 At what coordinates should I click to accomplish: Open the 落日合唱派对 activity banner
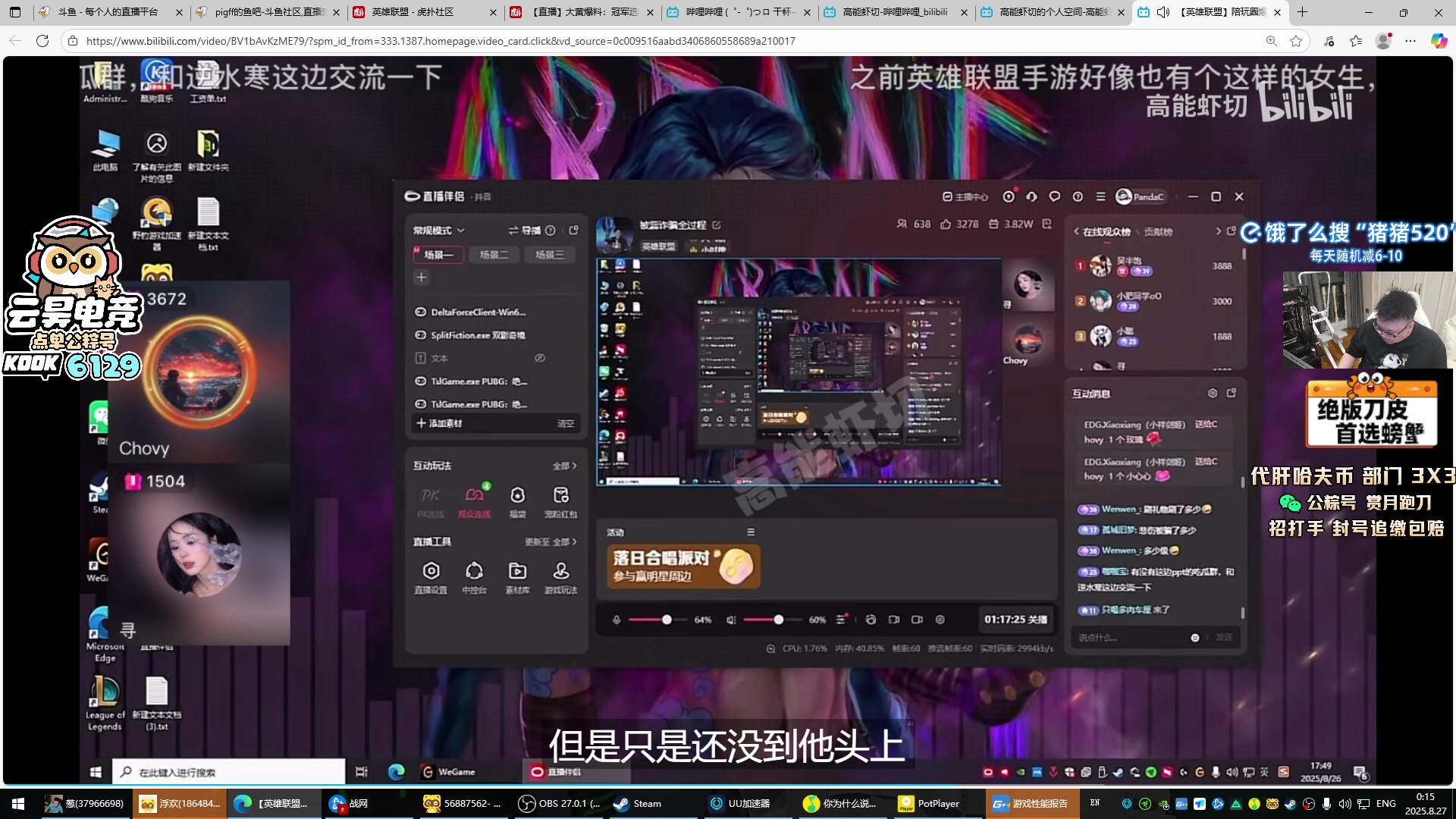[x=682, y=566]
